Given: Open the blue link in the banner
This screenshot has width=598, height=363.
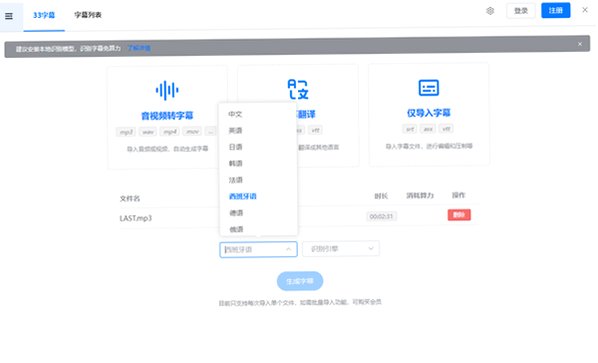Looking at the screenshot, I should 139,48.
